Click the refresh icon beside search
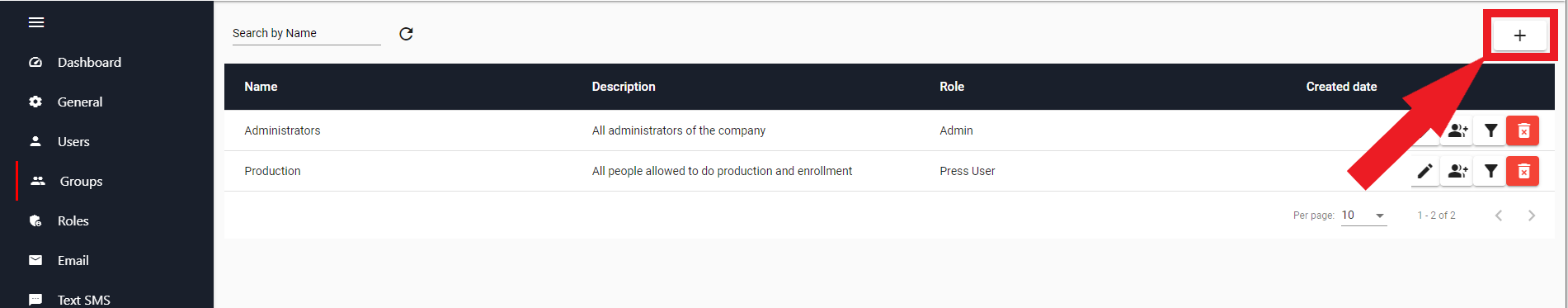1568x308 pixels. tap(406, 34)
